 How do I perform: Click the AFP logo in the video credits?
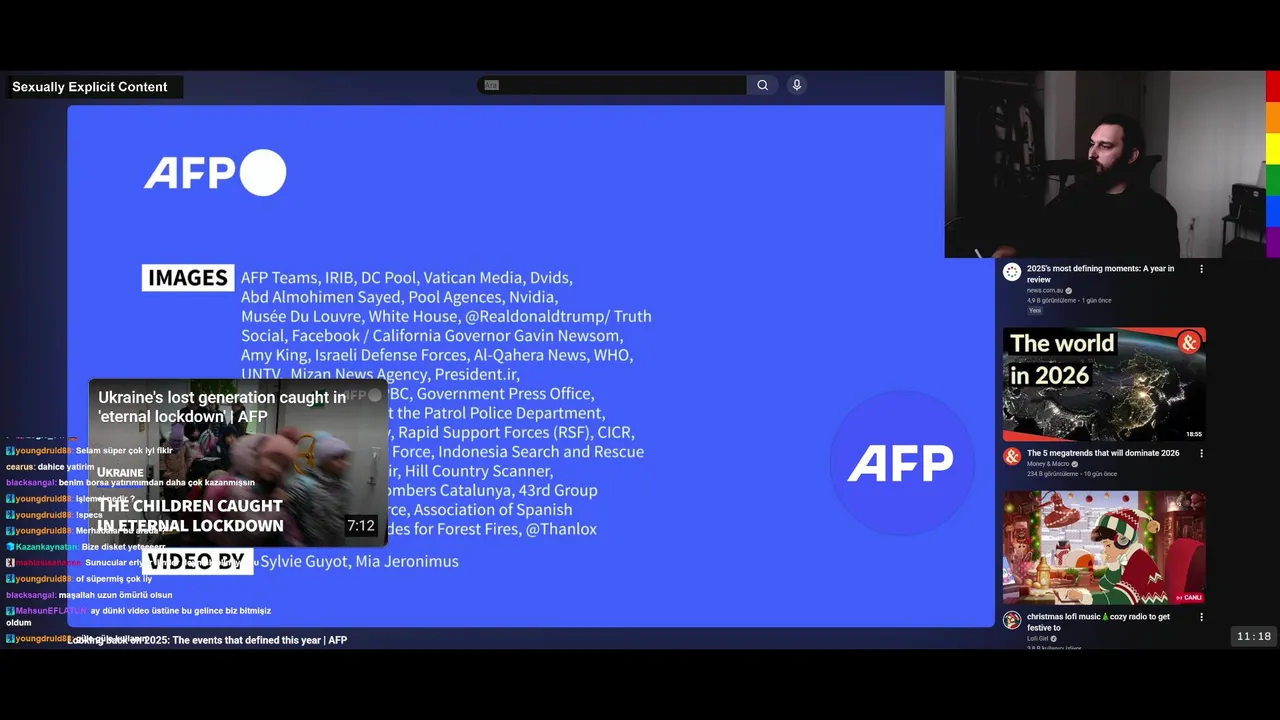click(215, 173)
